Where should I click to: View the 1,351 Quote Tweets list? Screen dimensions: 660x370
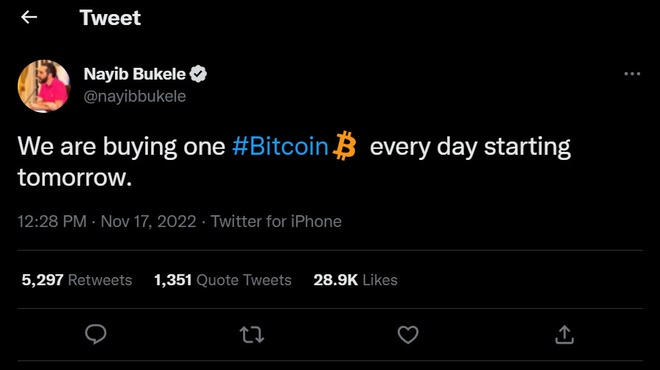[223, 280]
